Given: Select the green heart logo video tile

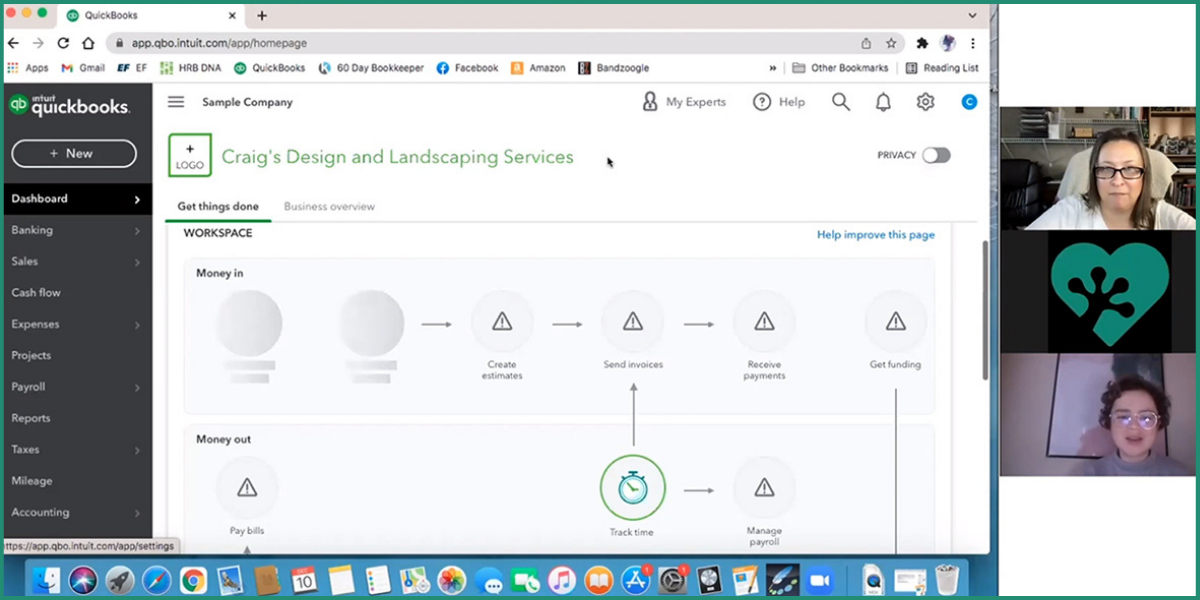Looking at the screenshot, I should [x=1098, y=292].
